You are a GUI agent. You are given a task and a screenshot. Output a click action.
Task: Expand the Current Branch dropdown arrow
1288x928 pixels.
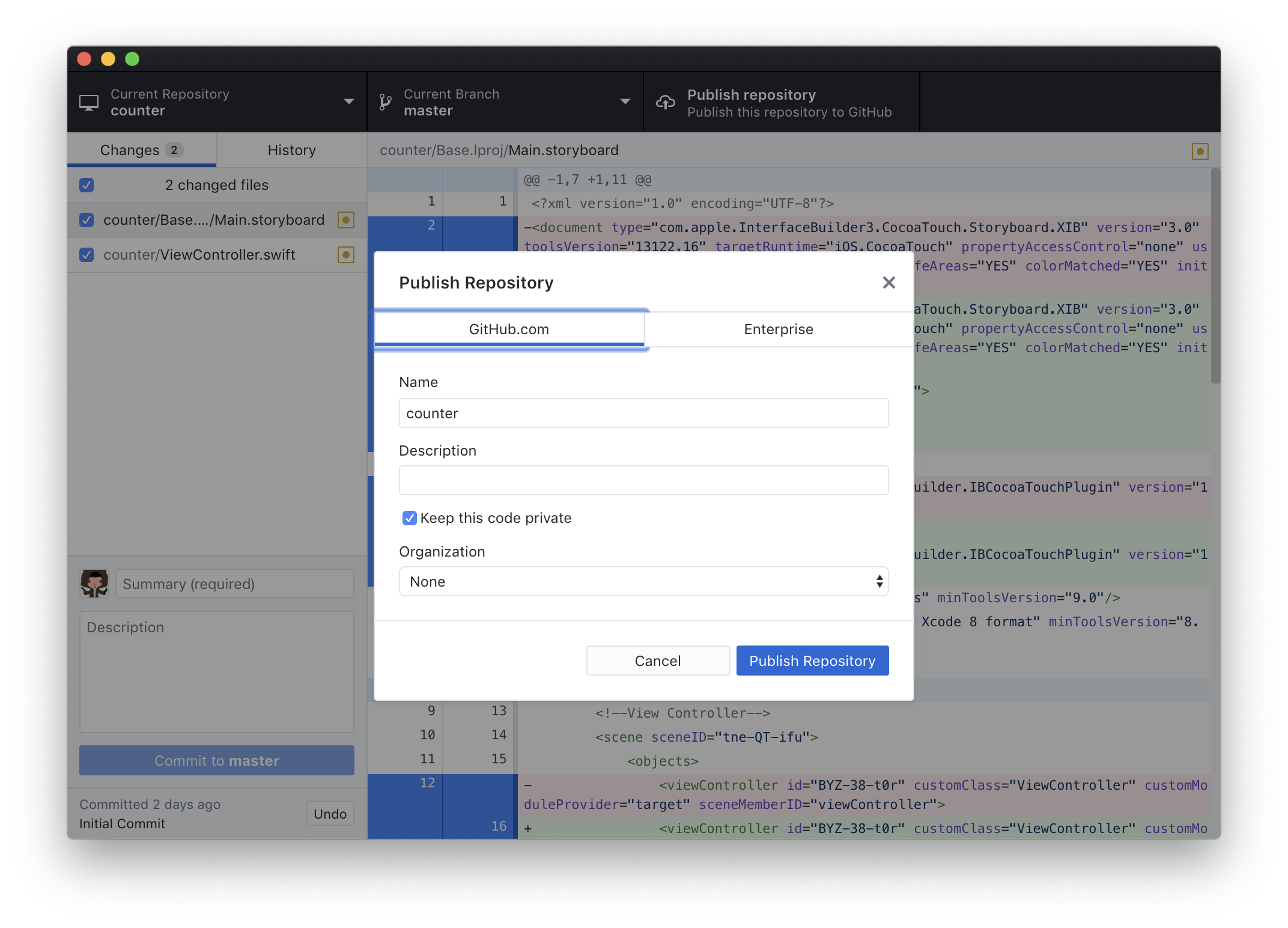point(625,102)
